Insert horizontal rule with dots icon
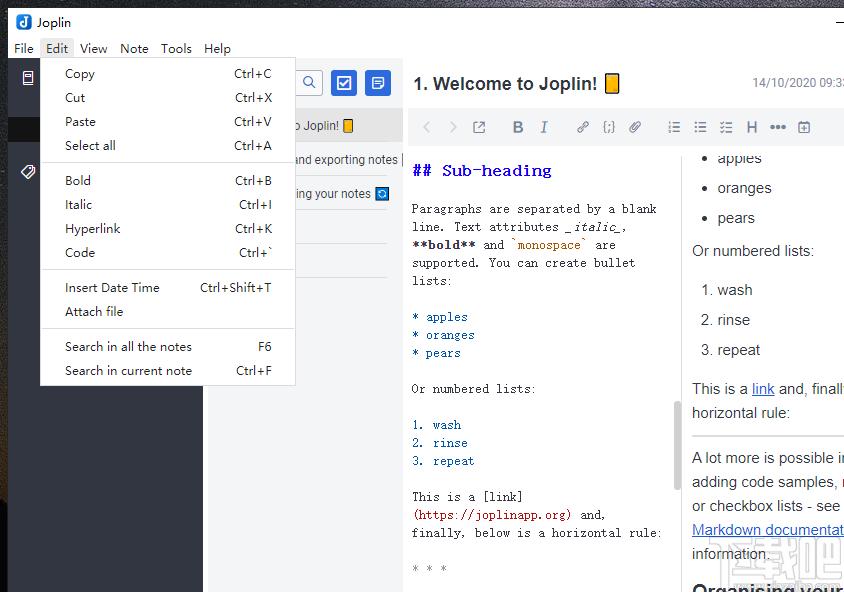The width and height of the screenshot is (844, 592). point(778,127)
